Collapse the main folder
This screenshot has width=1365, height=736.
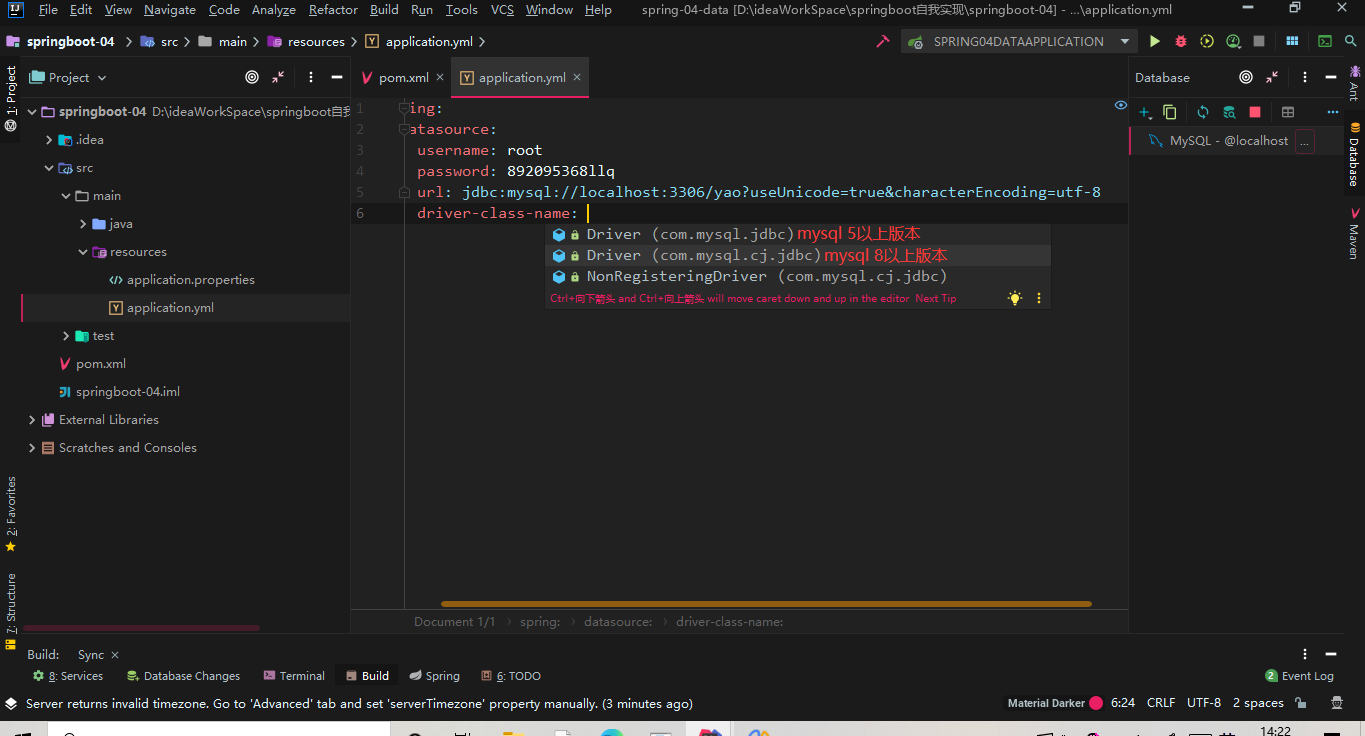pyautogui.click(x=66, y=196)
